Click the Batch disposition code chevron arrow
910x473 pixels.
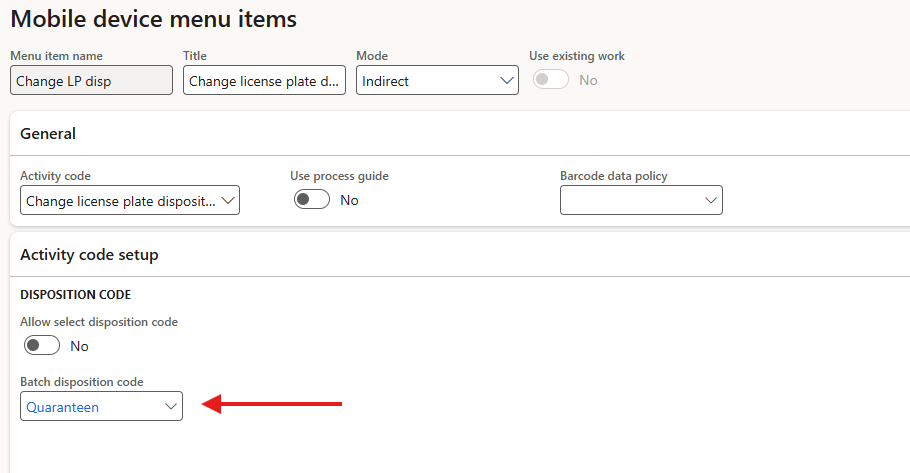point(170,406)
